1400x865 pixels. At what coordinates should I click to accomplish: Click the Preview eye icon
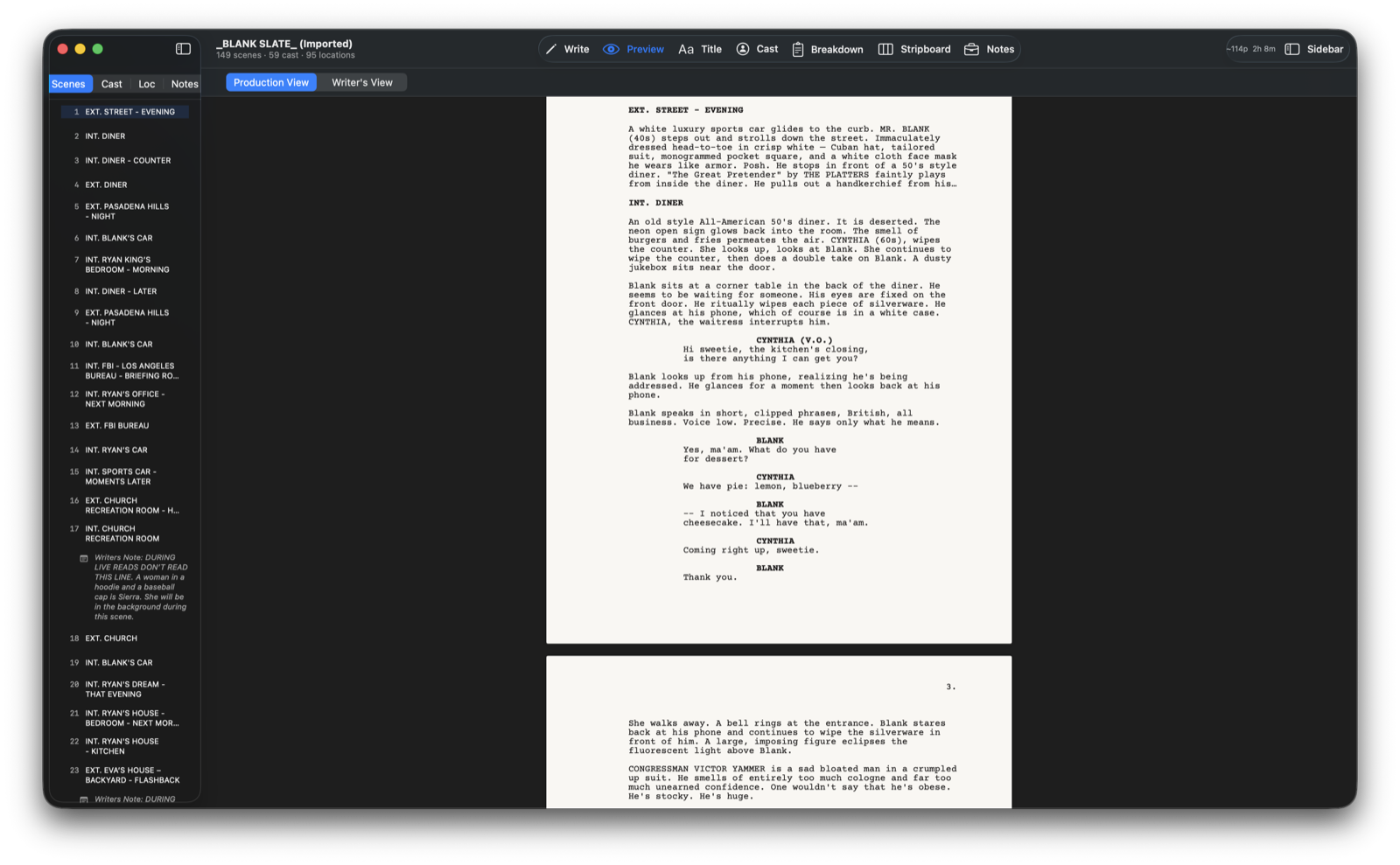click(611, 49)
